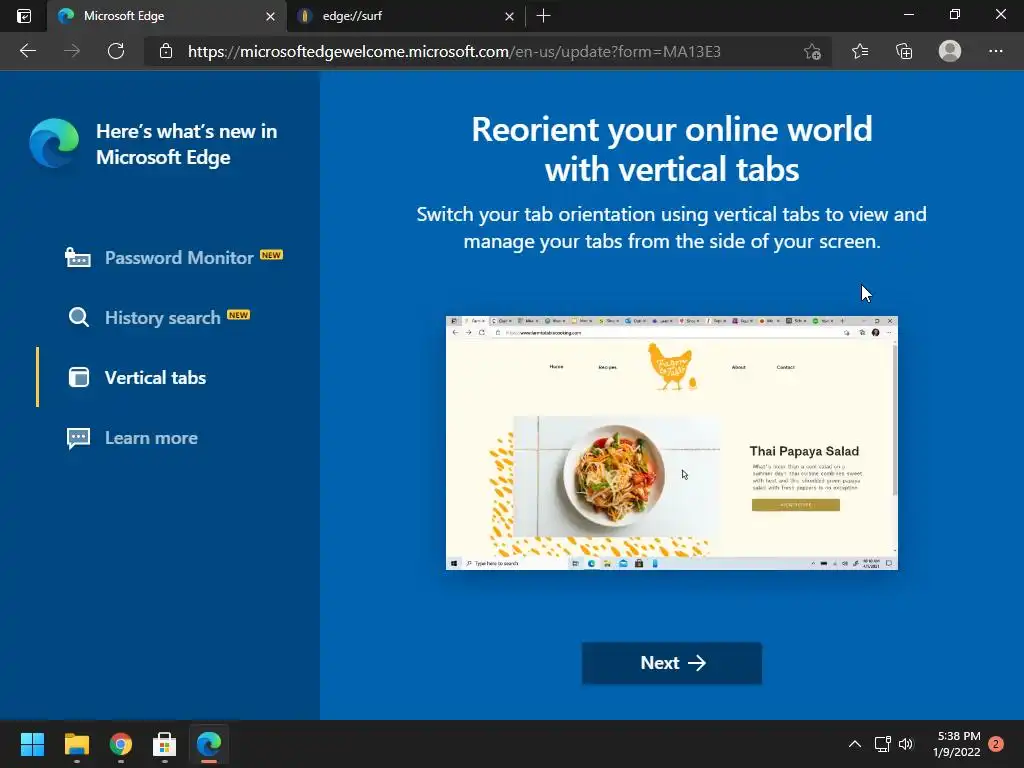Click the 'Reorient your online world' heading

click(671, 149)
